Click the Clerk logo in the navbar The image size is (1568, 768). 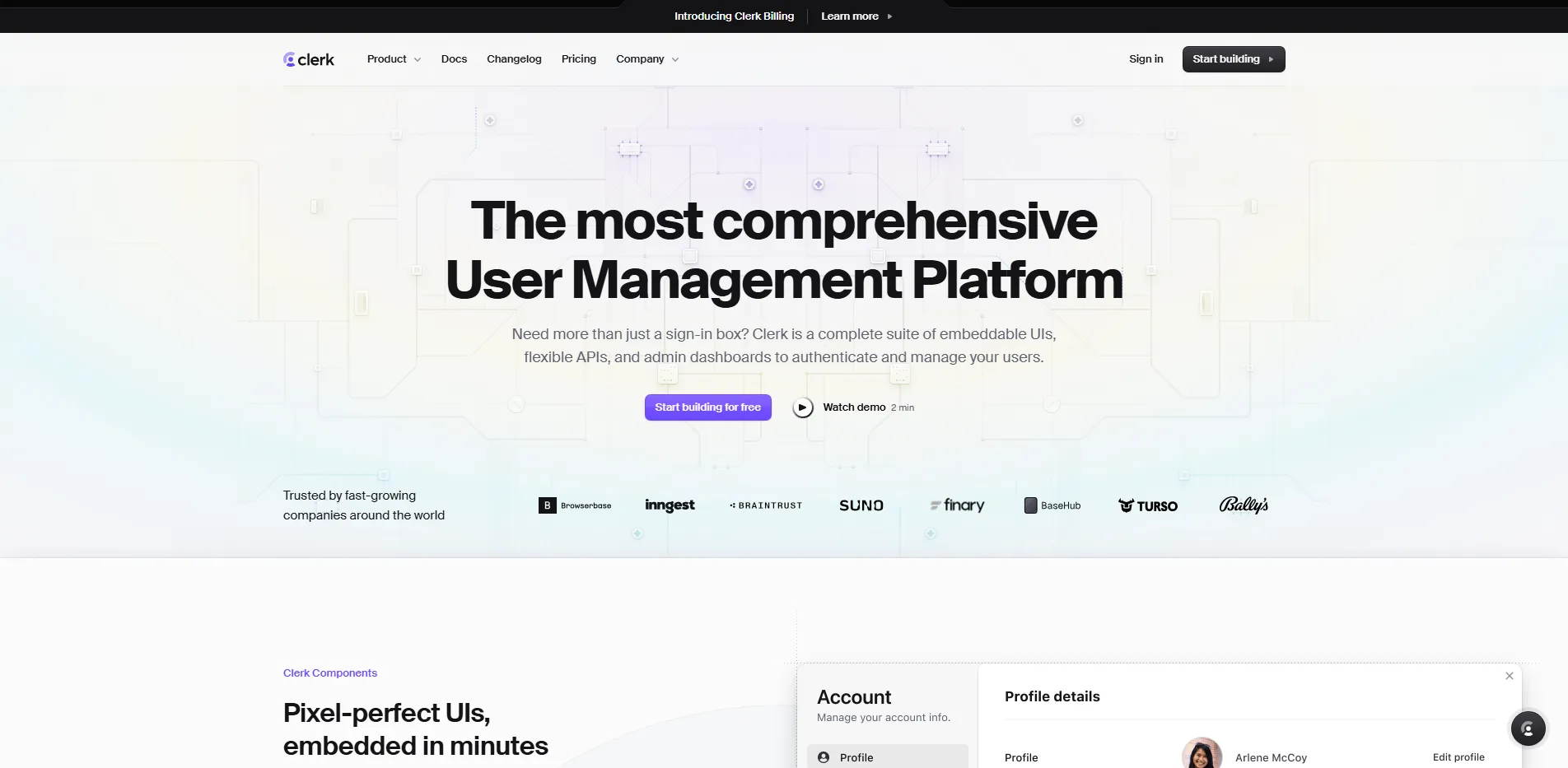tap(309, 58)
